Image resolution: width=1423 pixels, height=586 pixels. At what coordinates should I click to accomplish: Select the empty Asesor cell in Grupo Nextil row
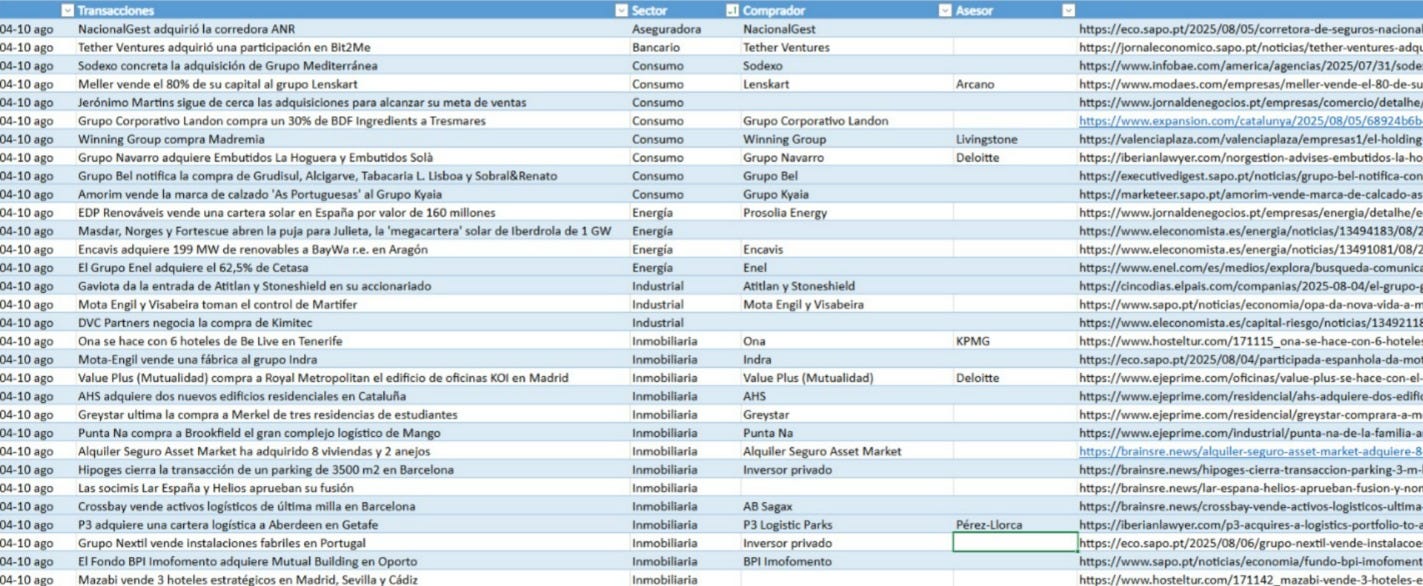click(x=1015, y=543)
